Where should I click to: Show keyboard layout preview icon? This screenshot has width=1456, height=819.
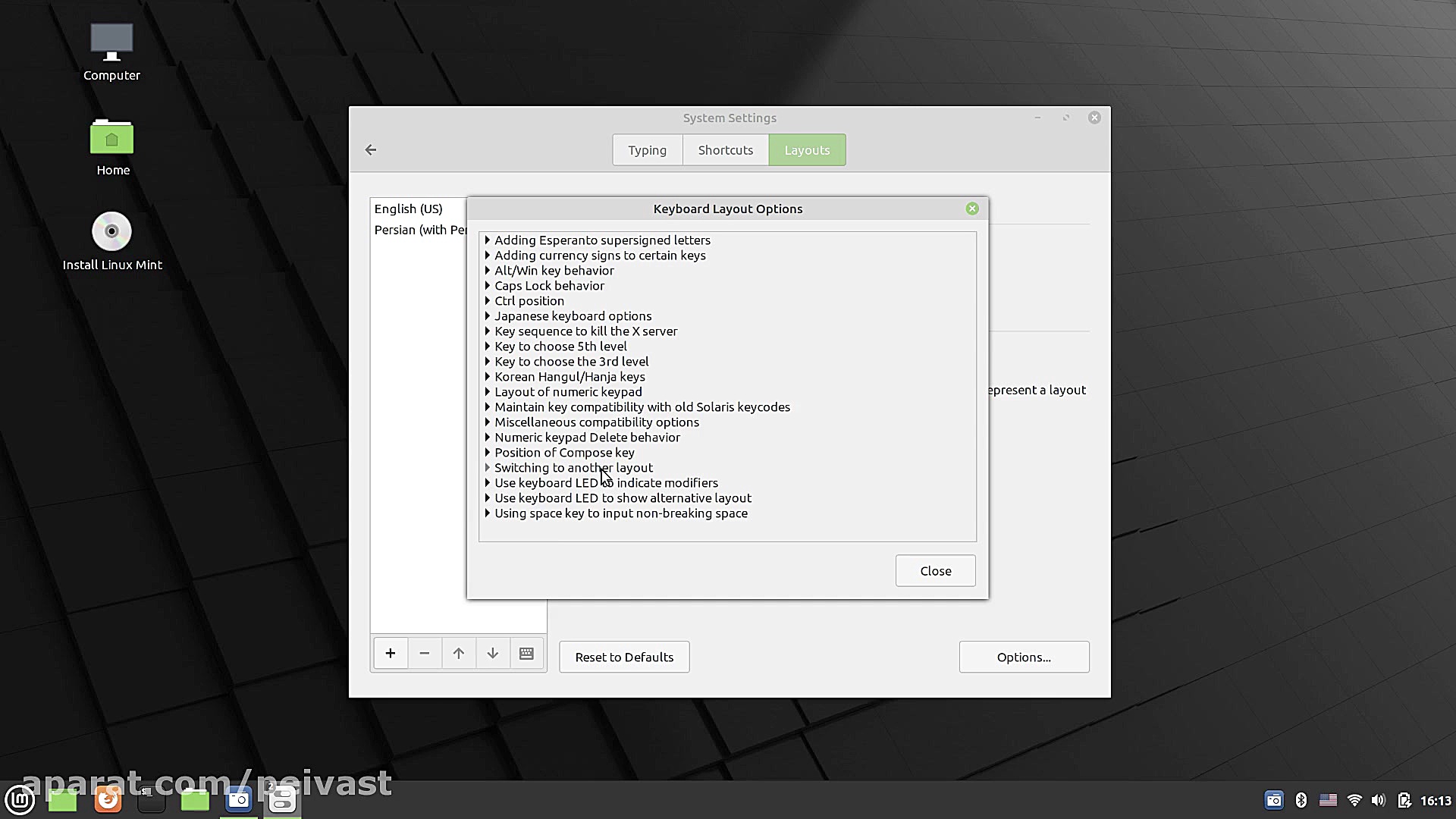[x=526, y=654]
